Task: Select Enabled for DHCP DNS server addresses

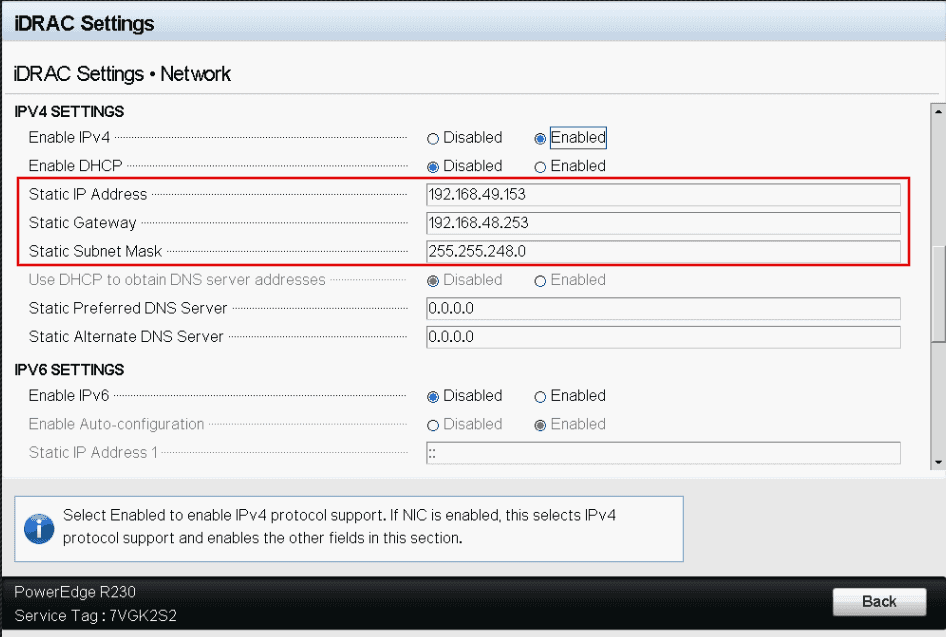Action: (540, 281)
